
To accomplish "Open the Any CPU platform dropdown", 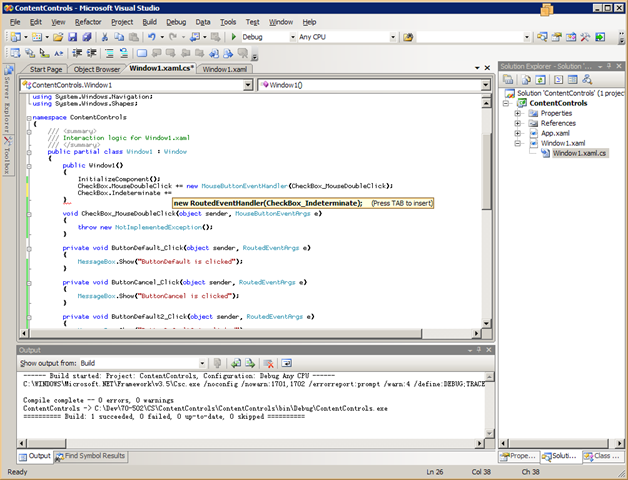I will point(393,37).
